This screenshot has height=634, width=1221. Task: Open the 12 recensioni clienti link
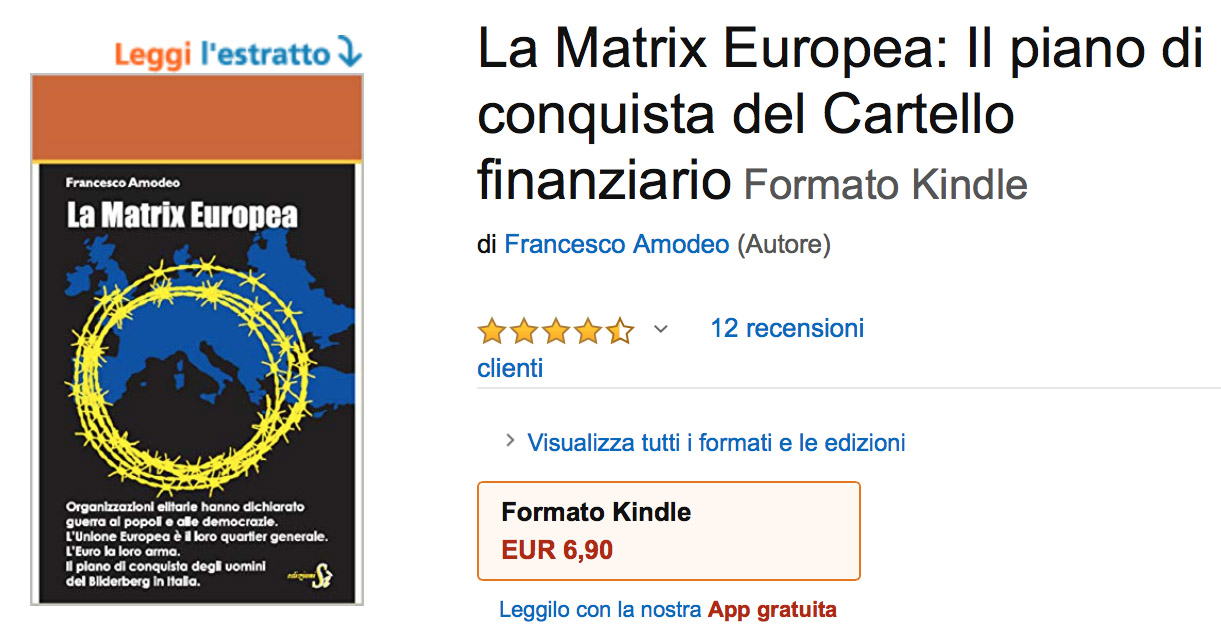[671, 347]
